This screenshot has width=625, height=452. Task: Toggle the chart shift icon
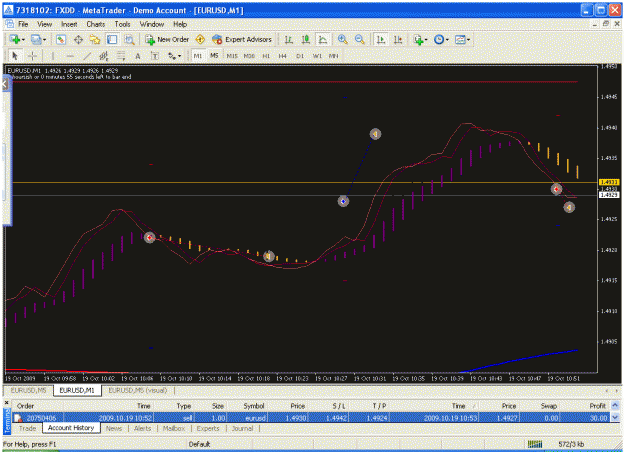pos(398,39)
